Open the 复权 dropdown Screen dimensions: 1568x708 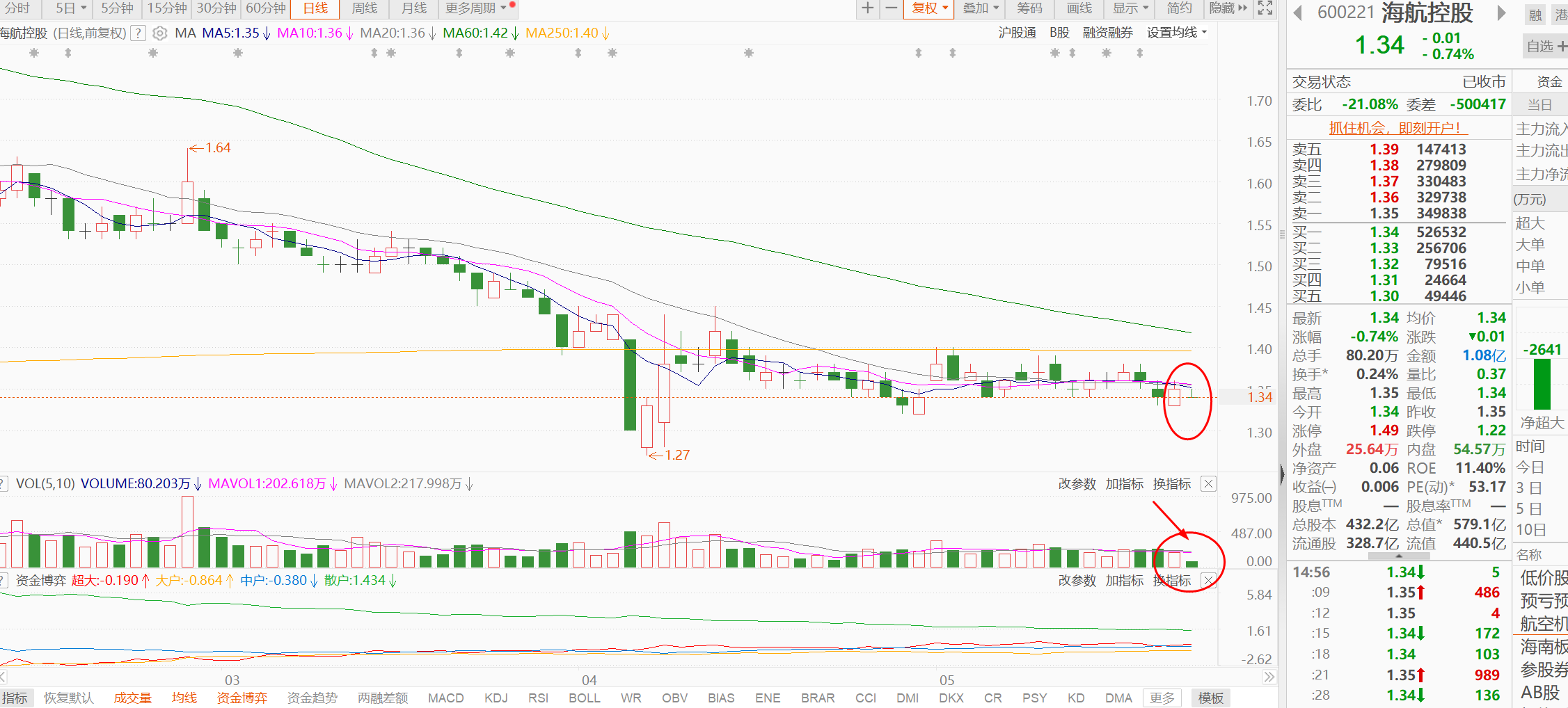930,8
